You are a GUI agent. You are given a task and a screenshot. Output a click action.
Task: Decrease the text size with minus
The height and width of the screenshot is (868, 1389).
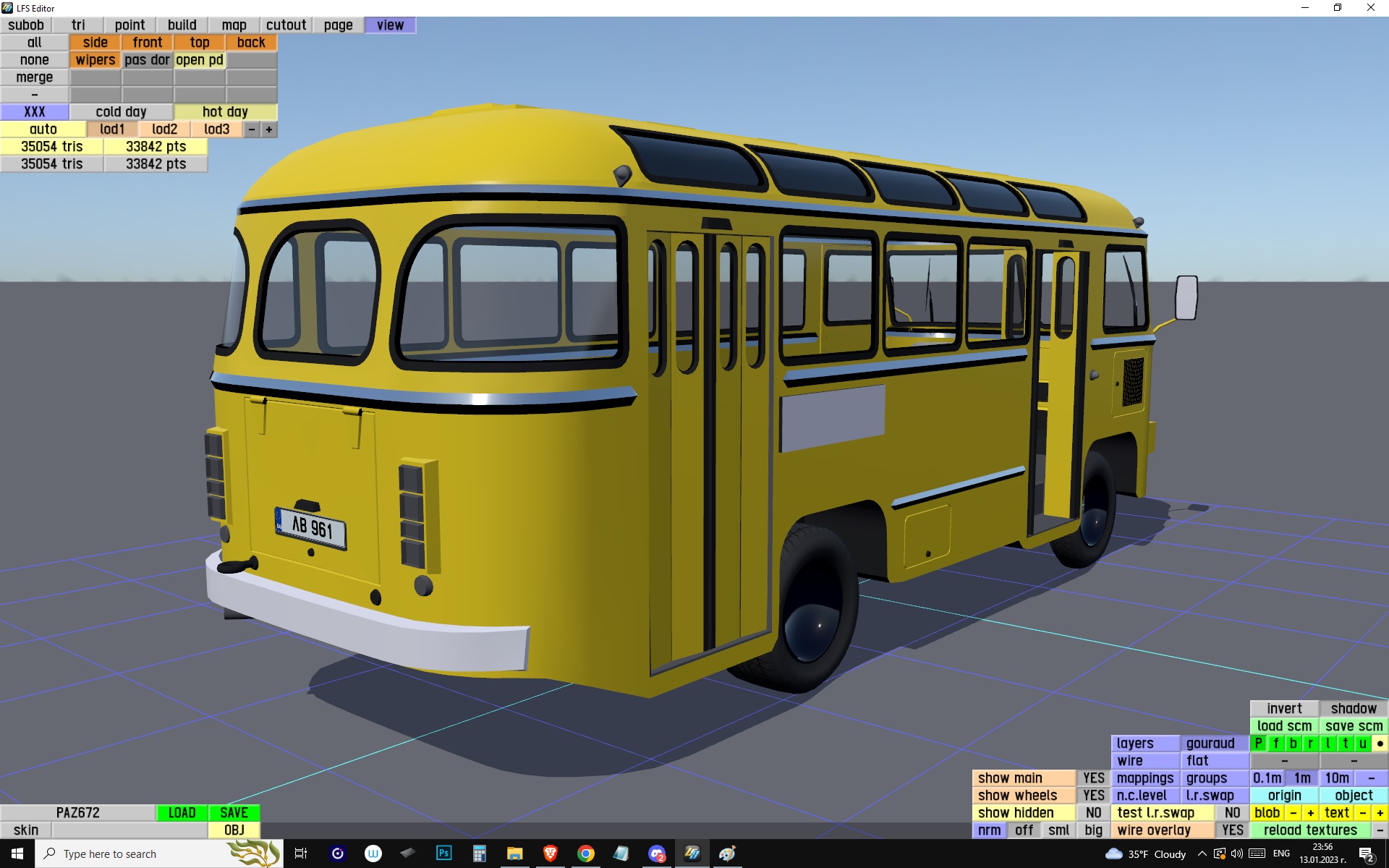coord(1362,813)
